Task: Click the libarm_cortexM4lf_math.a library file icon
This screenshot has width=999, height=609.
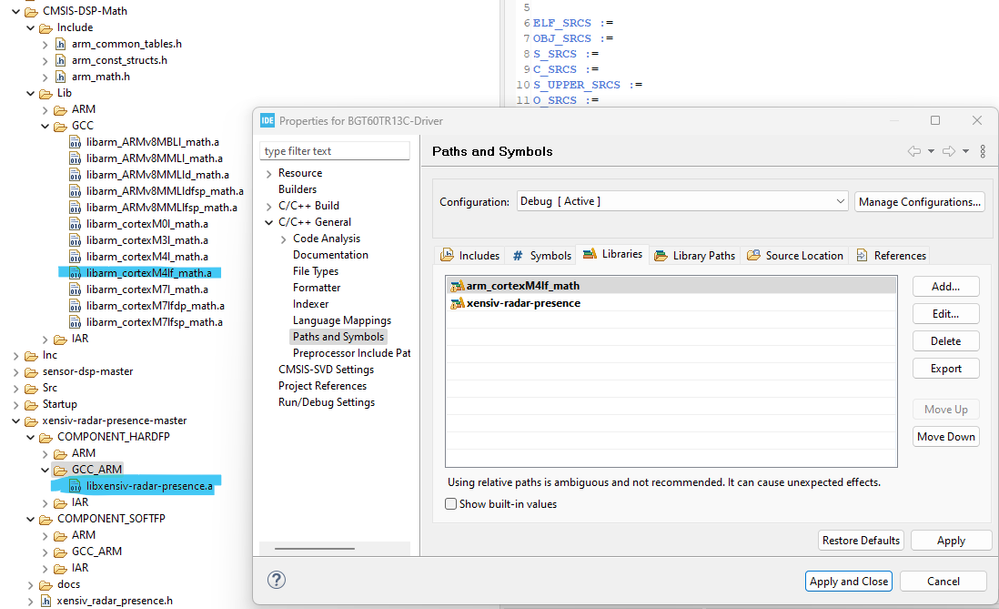Action: click(x=75, y=273)
